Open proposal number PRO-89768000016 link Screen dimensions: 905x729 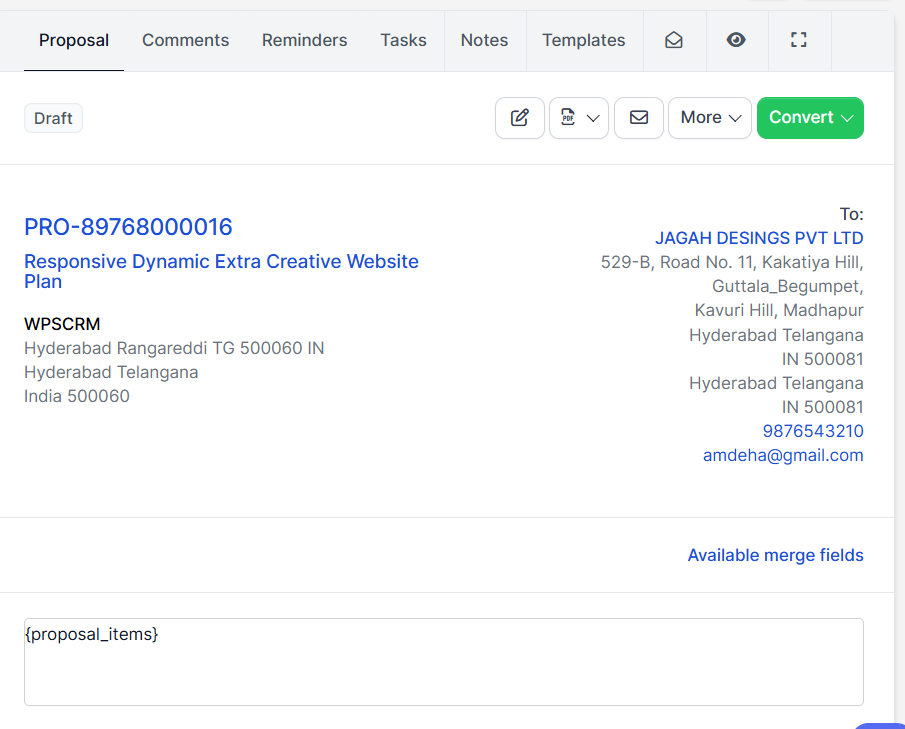click(128, 227)
